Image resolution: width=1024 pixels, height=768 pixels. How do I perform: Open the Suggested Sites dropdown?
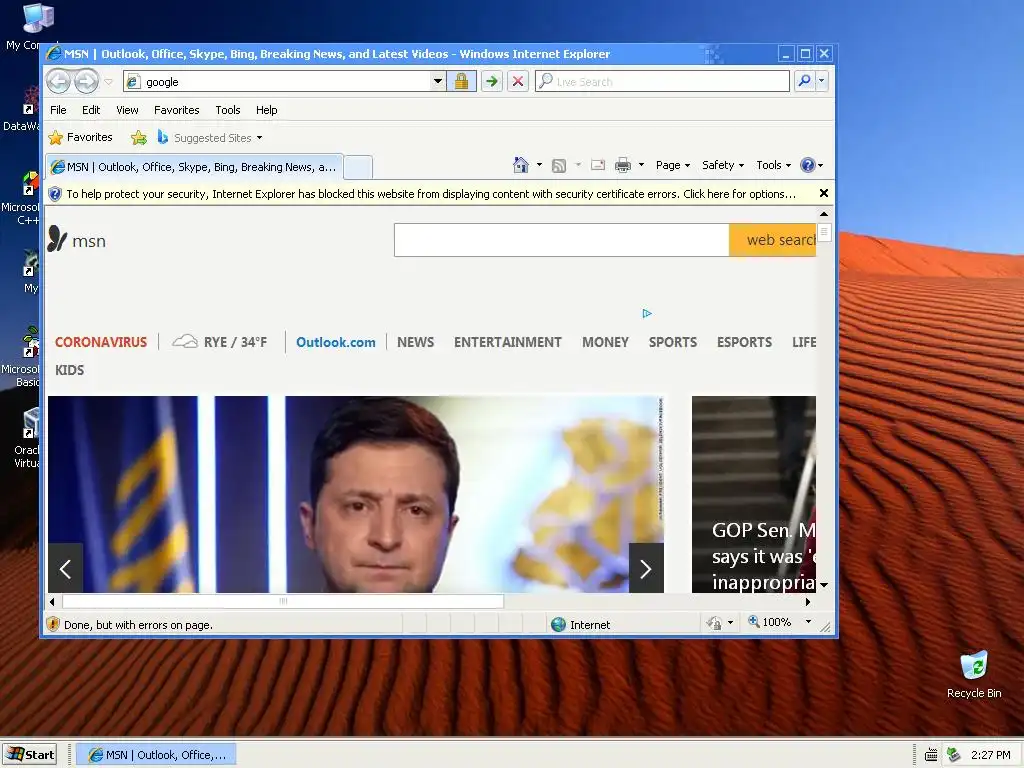coord(210,138)
